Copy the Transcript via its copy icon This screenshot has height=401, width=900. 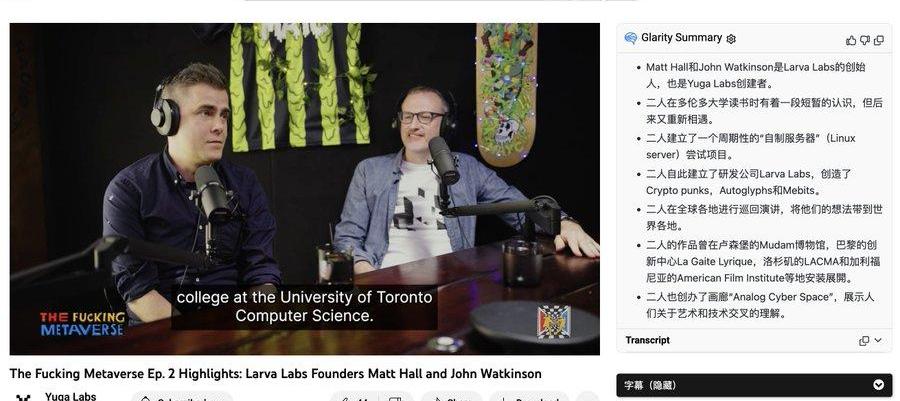click(864, 341)
